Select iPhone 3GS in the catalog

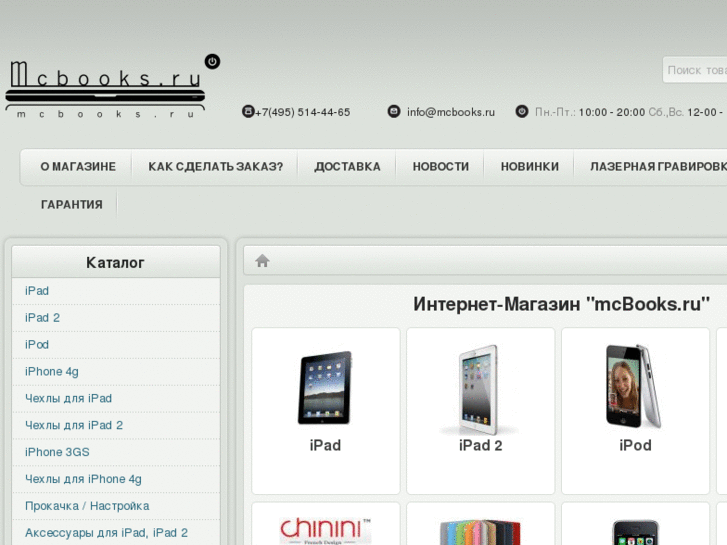click(57, 452)
